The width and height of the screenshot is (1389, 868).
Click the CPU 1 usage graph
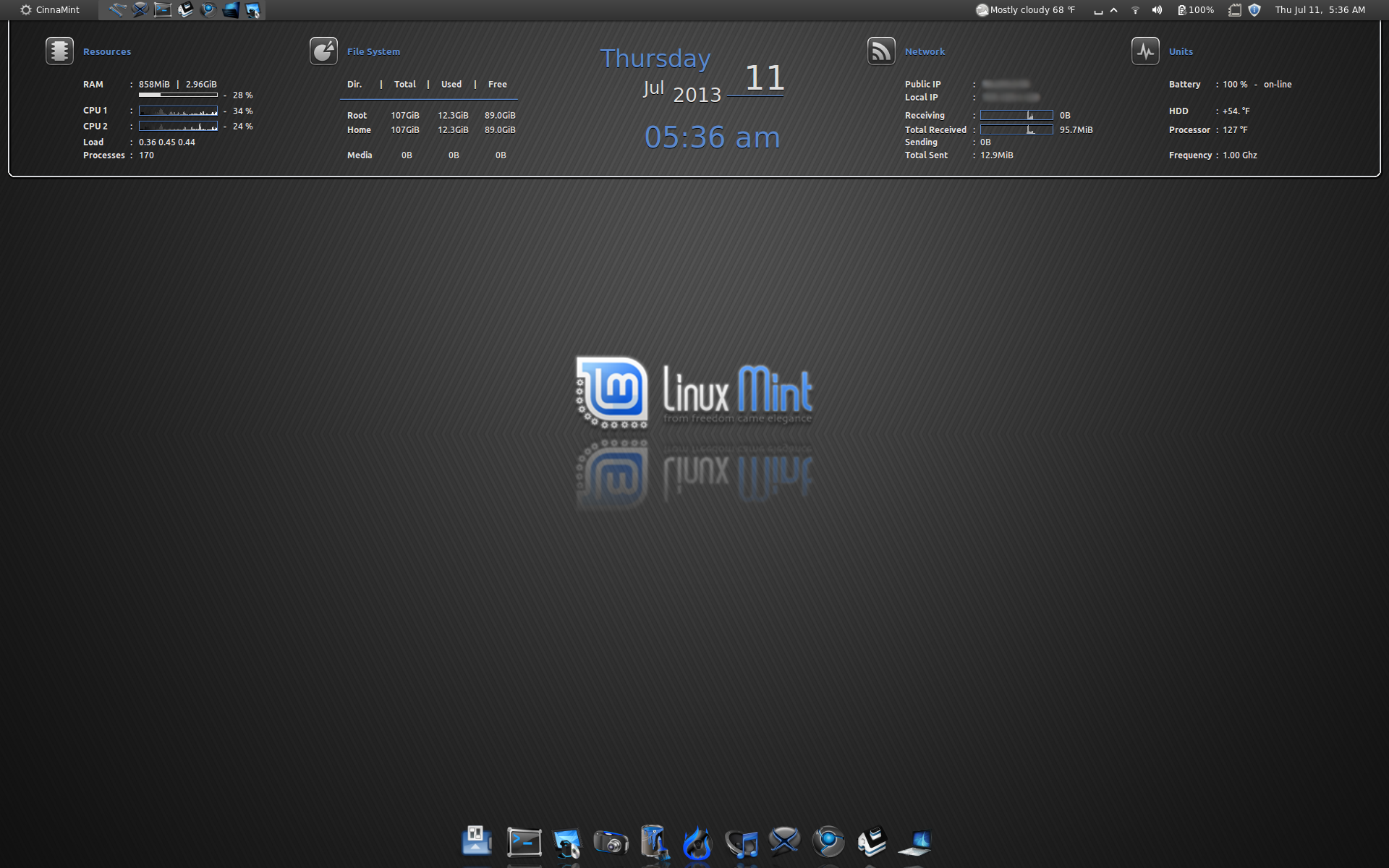coord(178,111)
